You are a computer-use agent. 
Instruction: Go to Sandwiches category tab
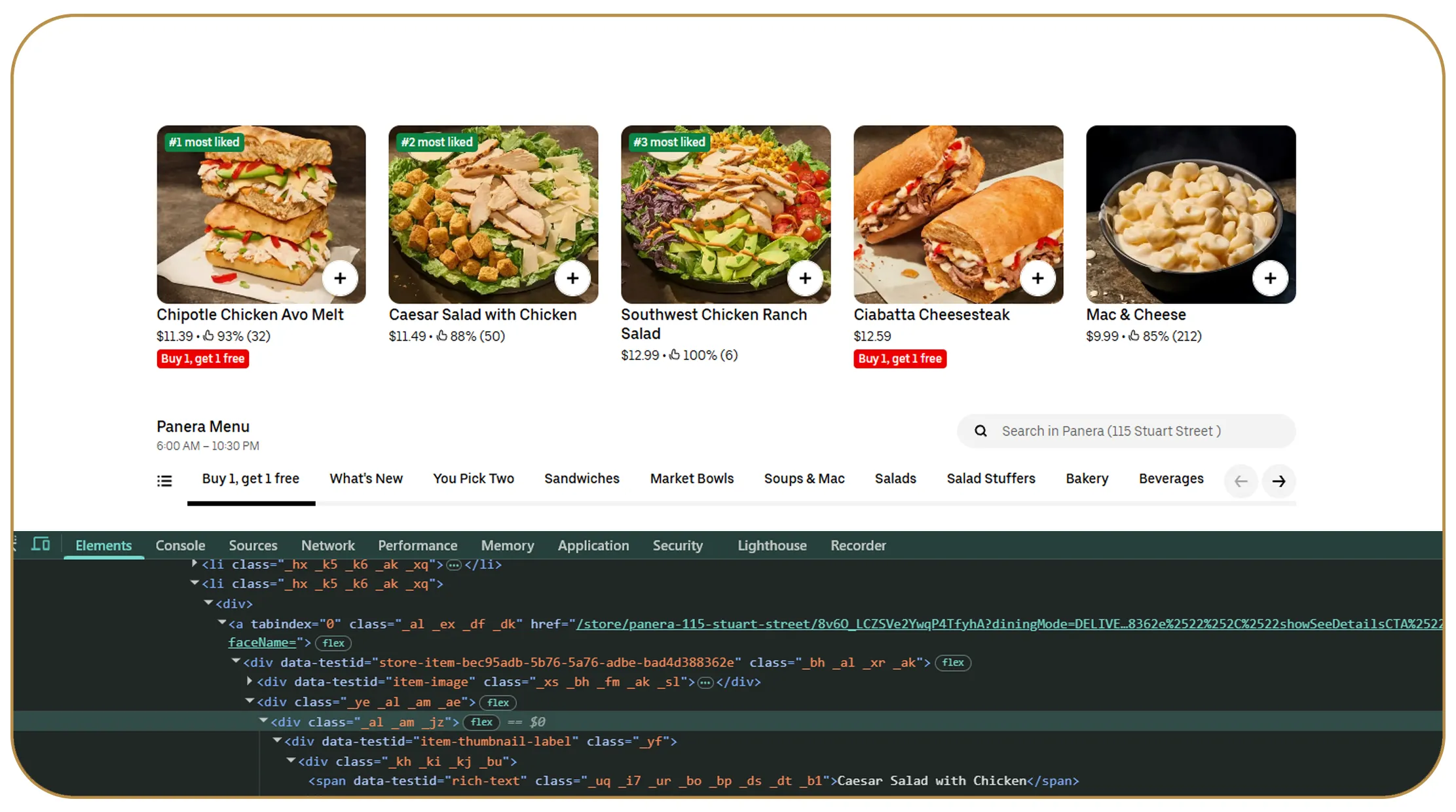click(x=582, y=479)
